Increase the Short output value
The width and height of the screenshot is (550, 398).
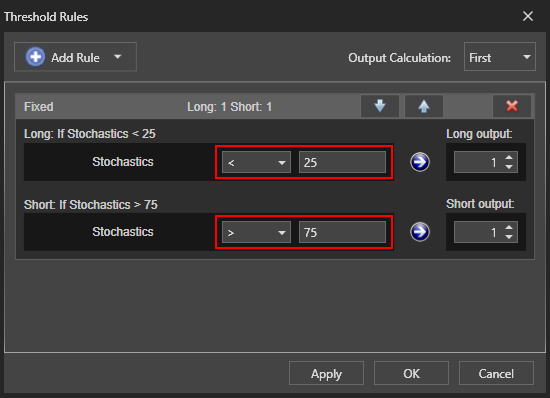(509, 227)
